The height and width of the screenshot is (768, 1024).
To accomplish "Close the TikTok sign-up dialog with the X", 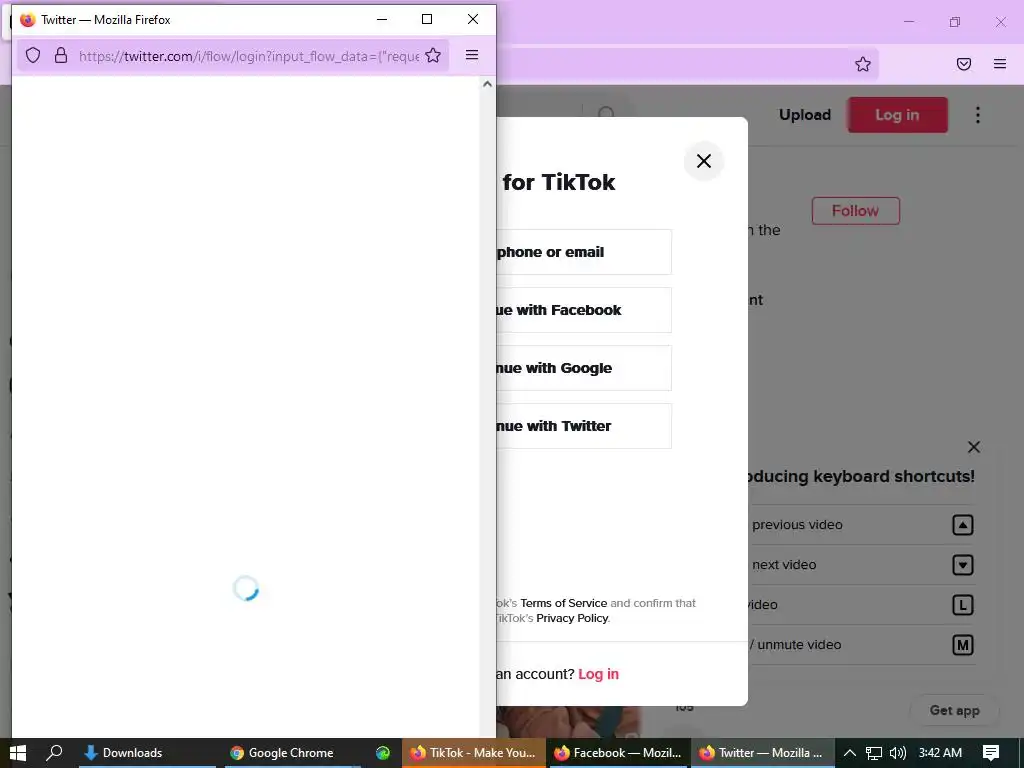I will [703, 161].
